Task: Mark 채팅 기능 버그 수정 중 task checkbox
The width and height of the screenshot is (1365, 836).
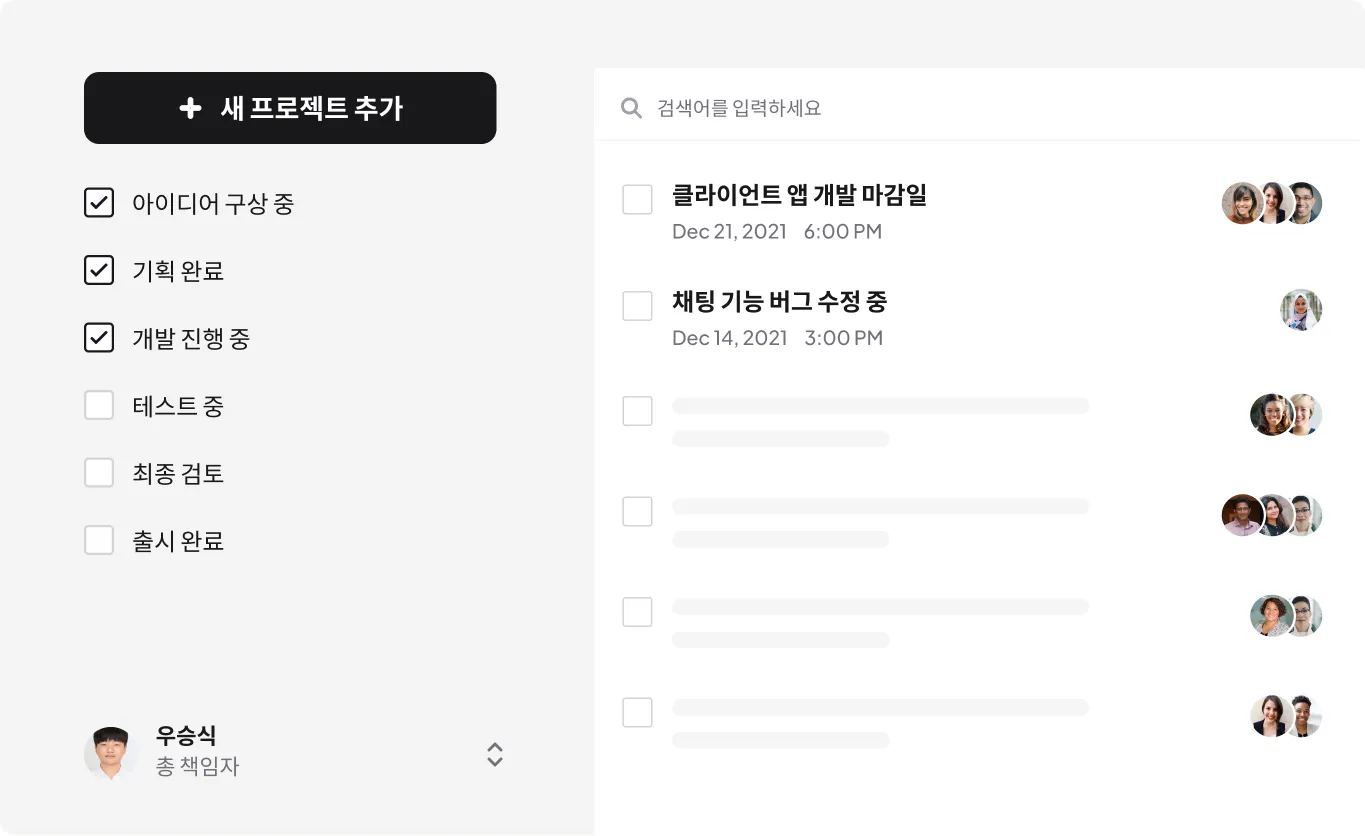Action: click(x=637, y=306)
